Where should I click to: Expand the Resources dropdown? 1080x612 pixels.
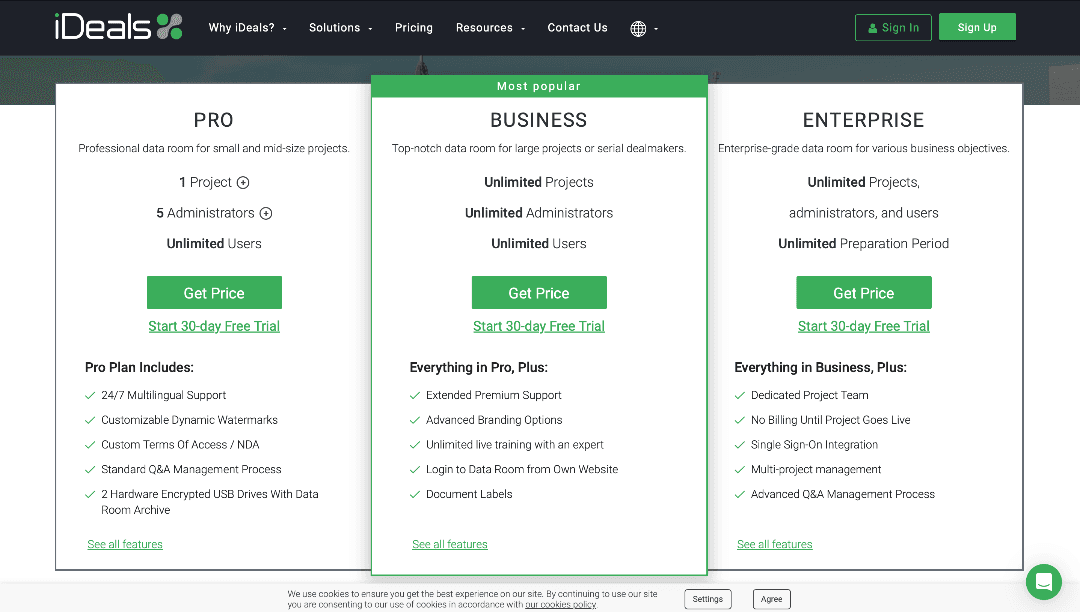[490, 28]
